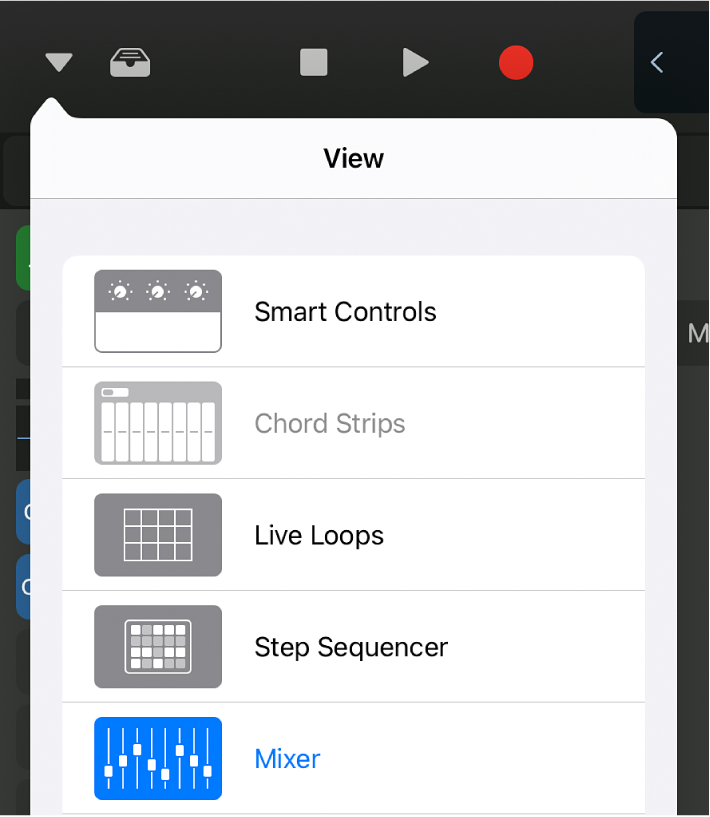Tap the Chord Strips keyboard icon
Viewport: 710px width, 817px height.
click(x=157, y=423)
